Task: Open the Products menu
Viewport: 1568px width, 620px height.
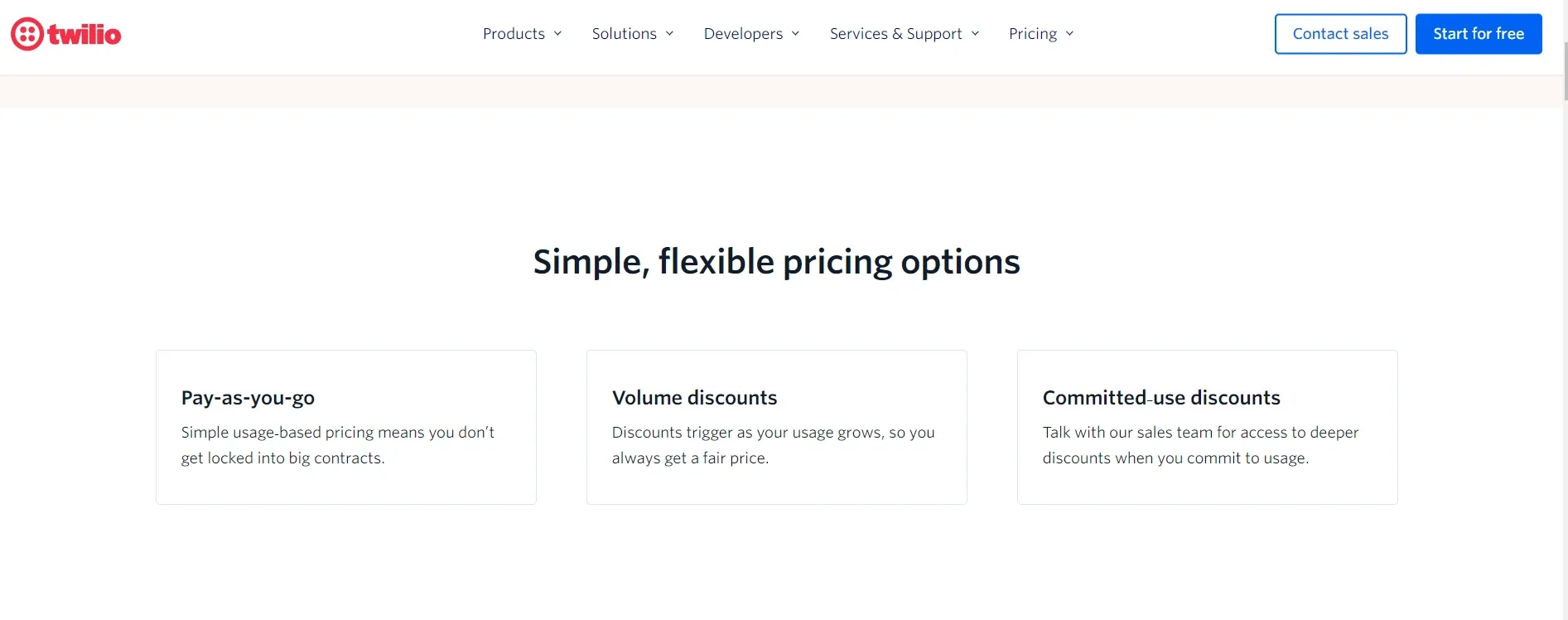Action: point(523,34)
